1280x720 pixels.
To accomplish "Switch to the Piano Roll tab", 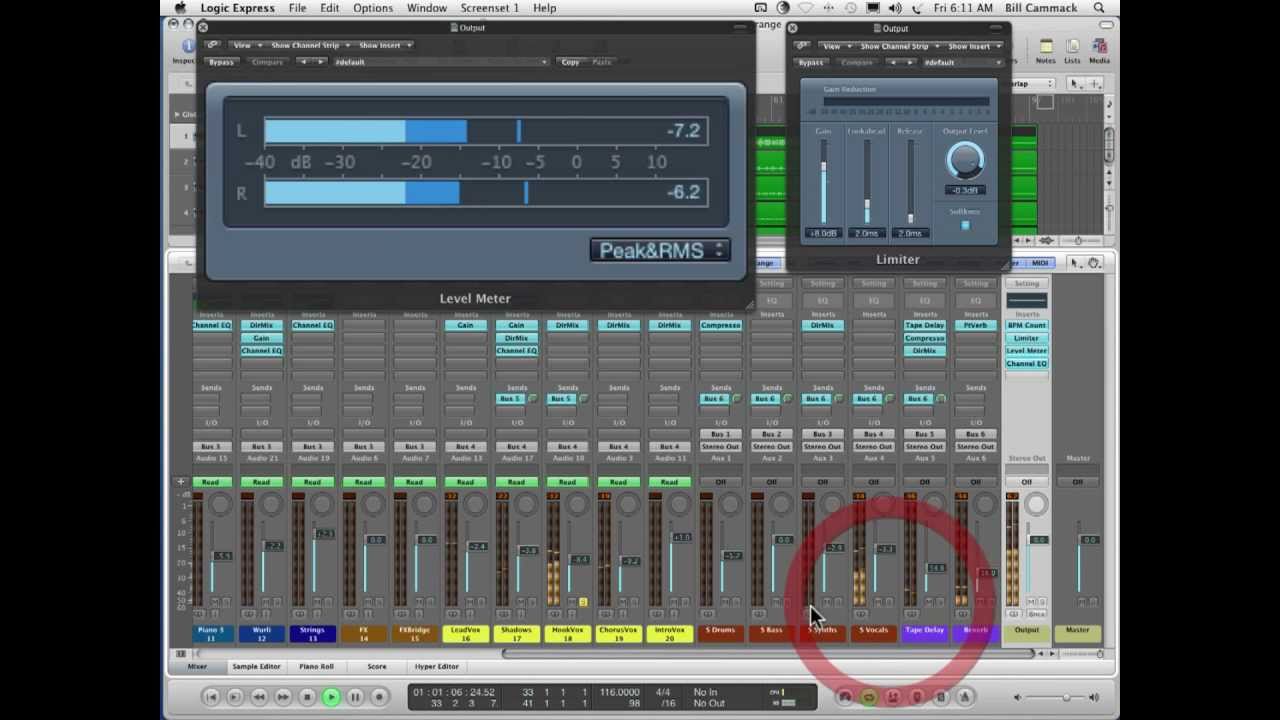I will (x=316, y=666).
